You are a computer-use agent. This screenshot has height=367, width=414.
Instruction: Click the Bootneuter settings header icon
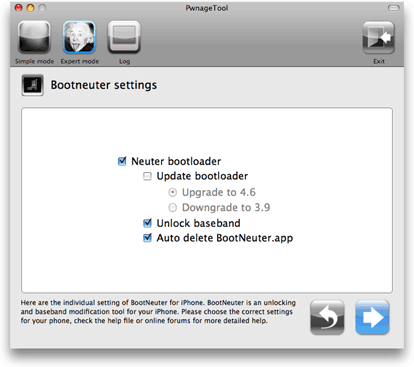[x=33, y=85]
